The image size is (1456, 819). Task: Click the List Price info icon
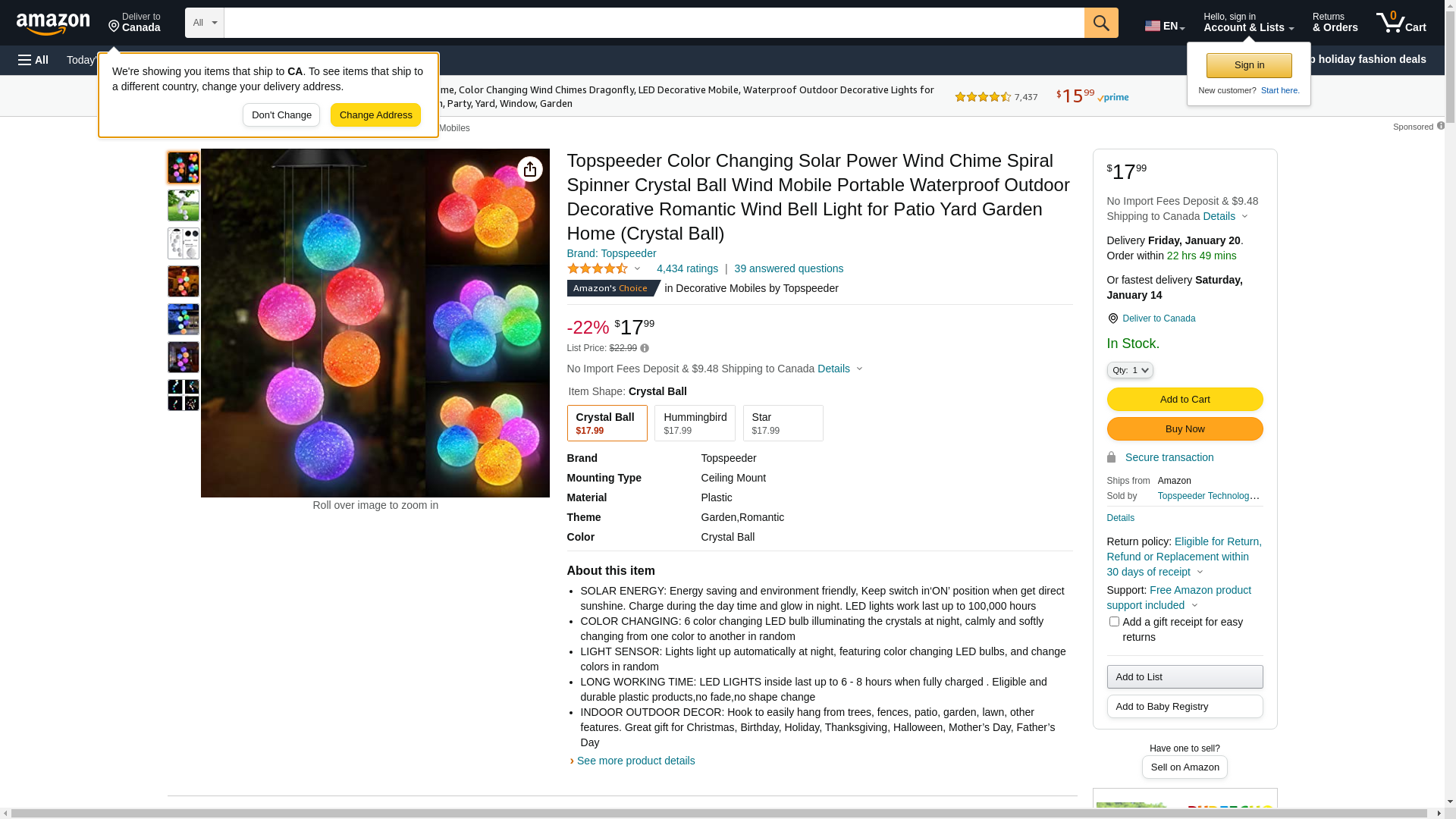(x=645, y=348)
